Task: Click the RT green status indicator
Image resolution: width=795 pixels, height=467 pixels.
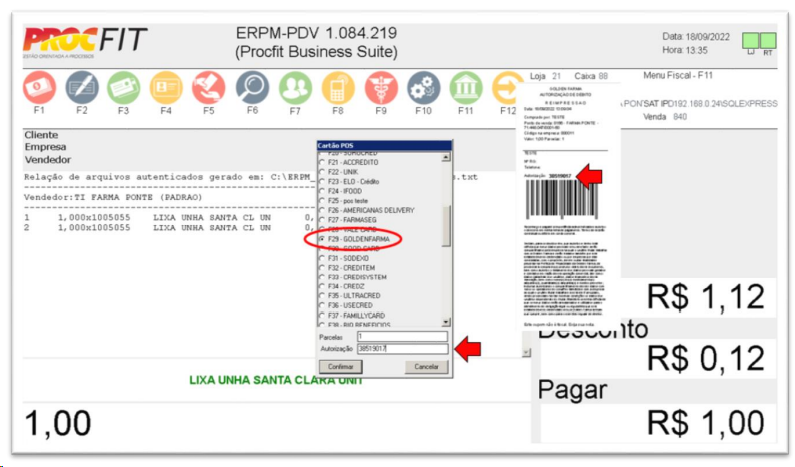Action: 768,41
